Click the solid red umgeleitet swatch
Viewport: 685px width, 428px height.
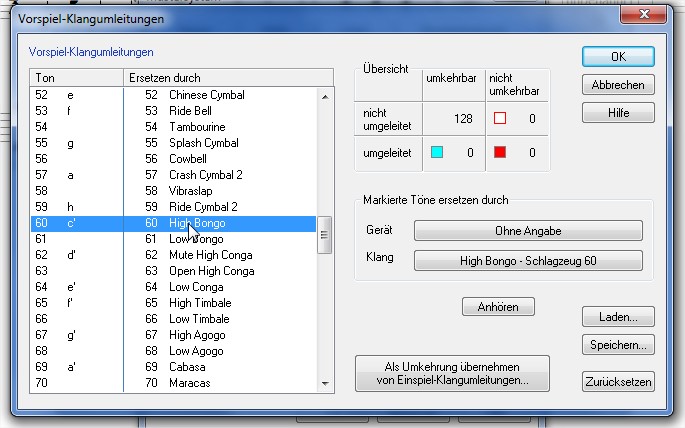[x=499, y=153]
